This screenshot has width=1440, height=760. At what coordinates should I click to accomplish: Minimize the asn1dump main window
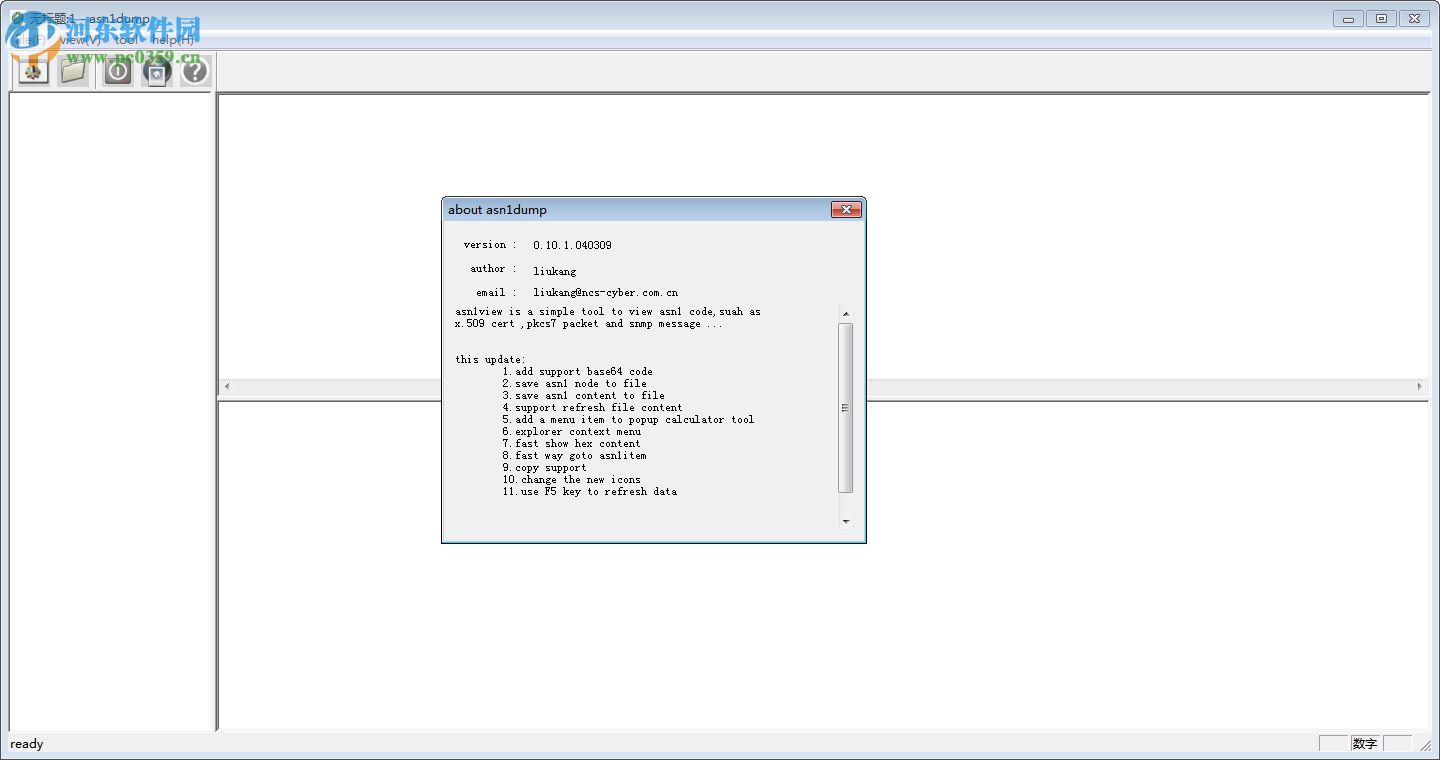[1348, 18]
